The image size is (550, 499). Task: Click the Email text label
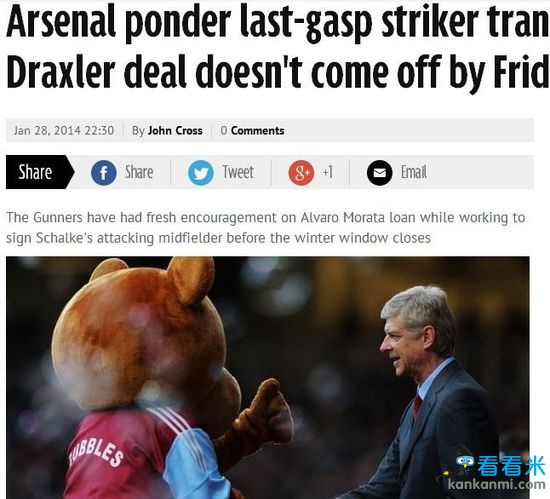414,172
